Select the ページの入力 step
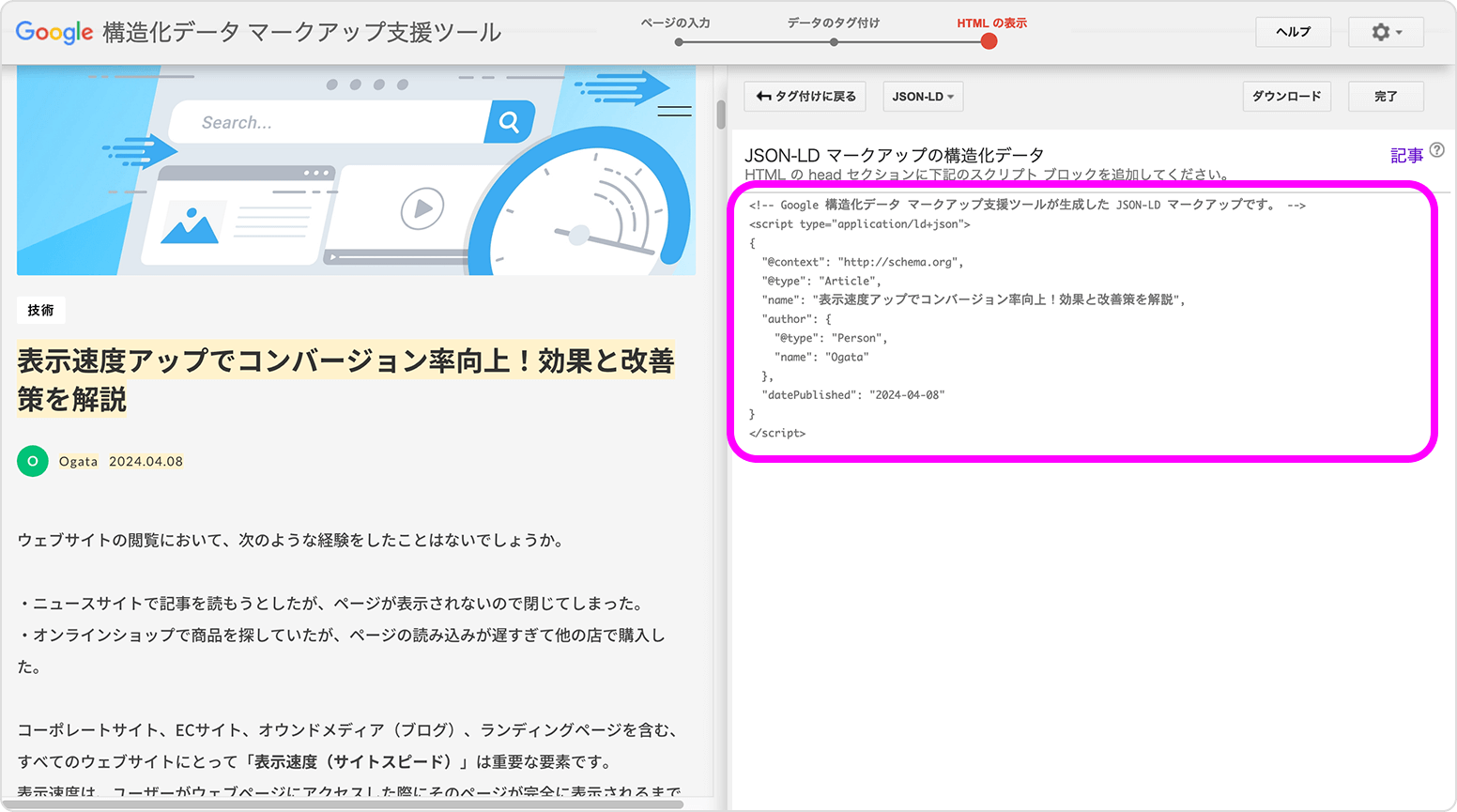1457x812 pixels. [x=676, y=23]
